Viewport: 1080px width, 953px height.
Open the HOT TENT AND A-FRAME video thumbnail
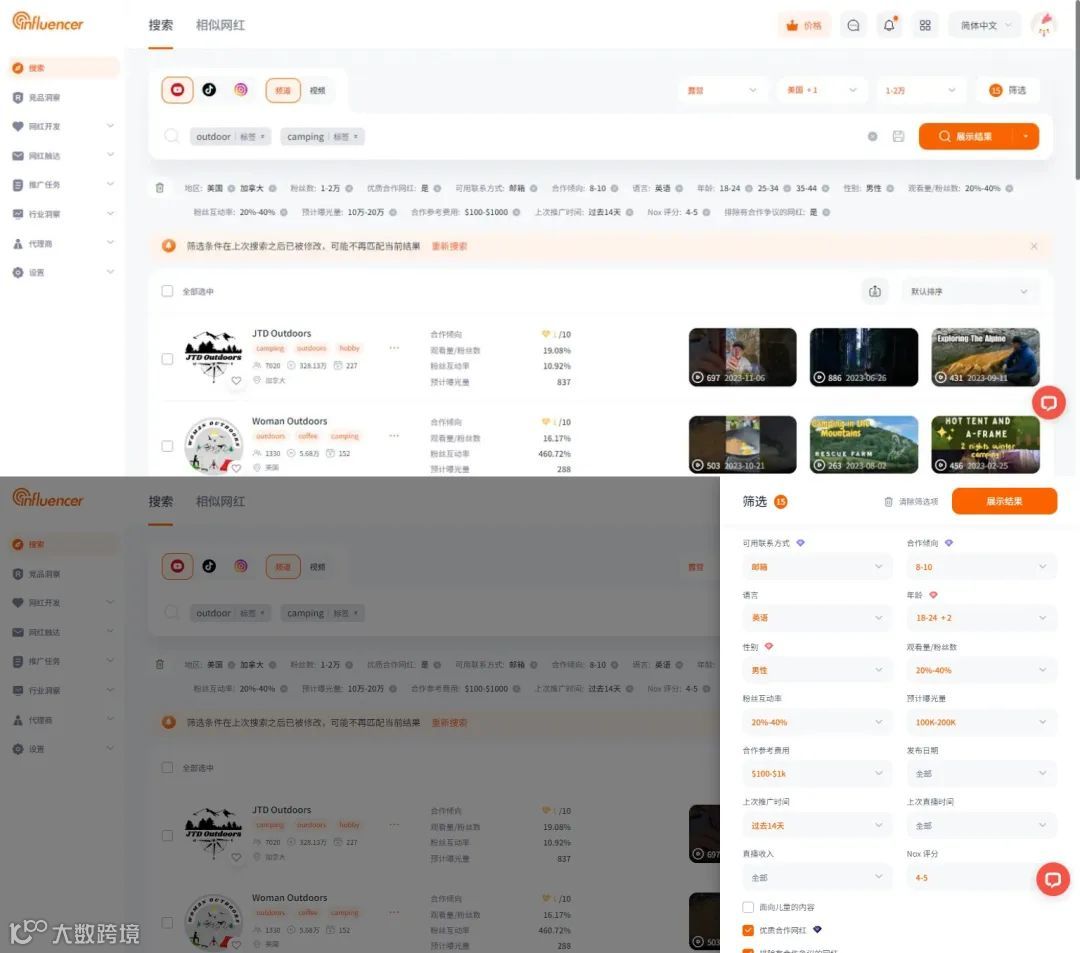[x=985, y=444]
